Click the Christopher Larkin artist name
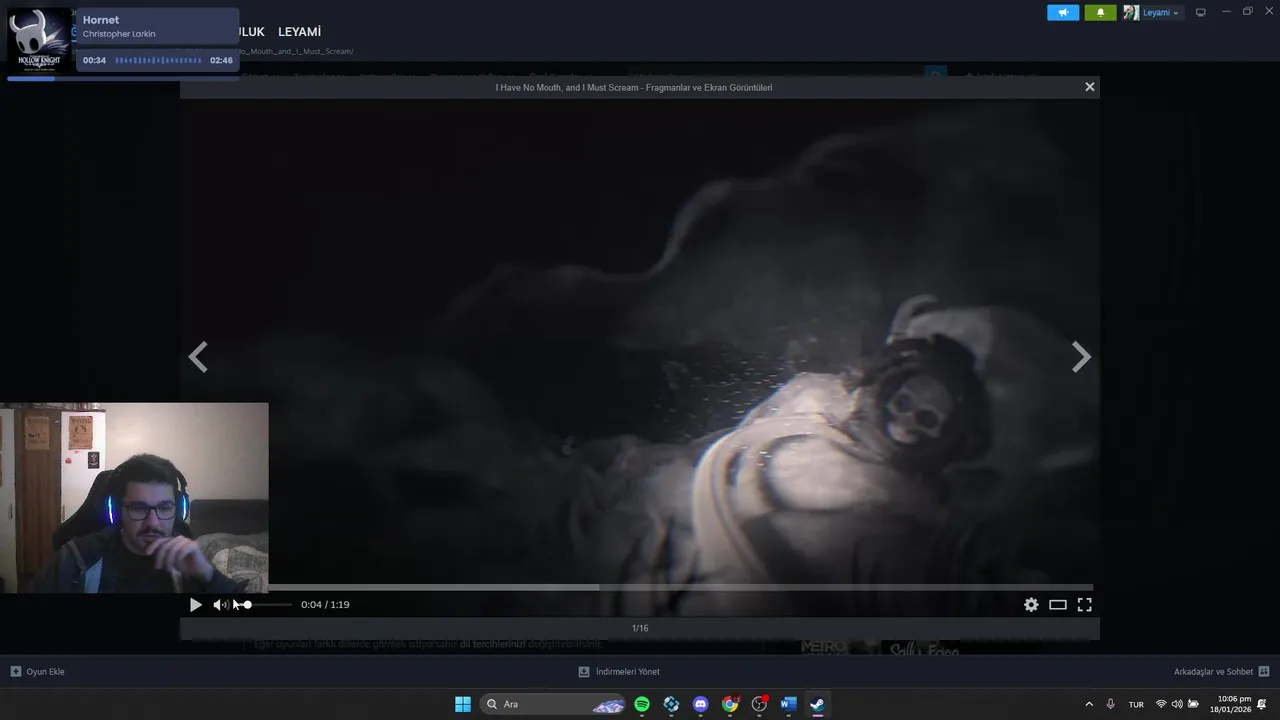The height and width of the screenshot is (720, 1280). (119, 34)
